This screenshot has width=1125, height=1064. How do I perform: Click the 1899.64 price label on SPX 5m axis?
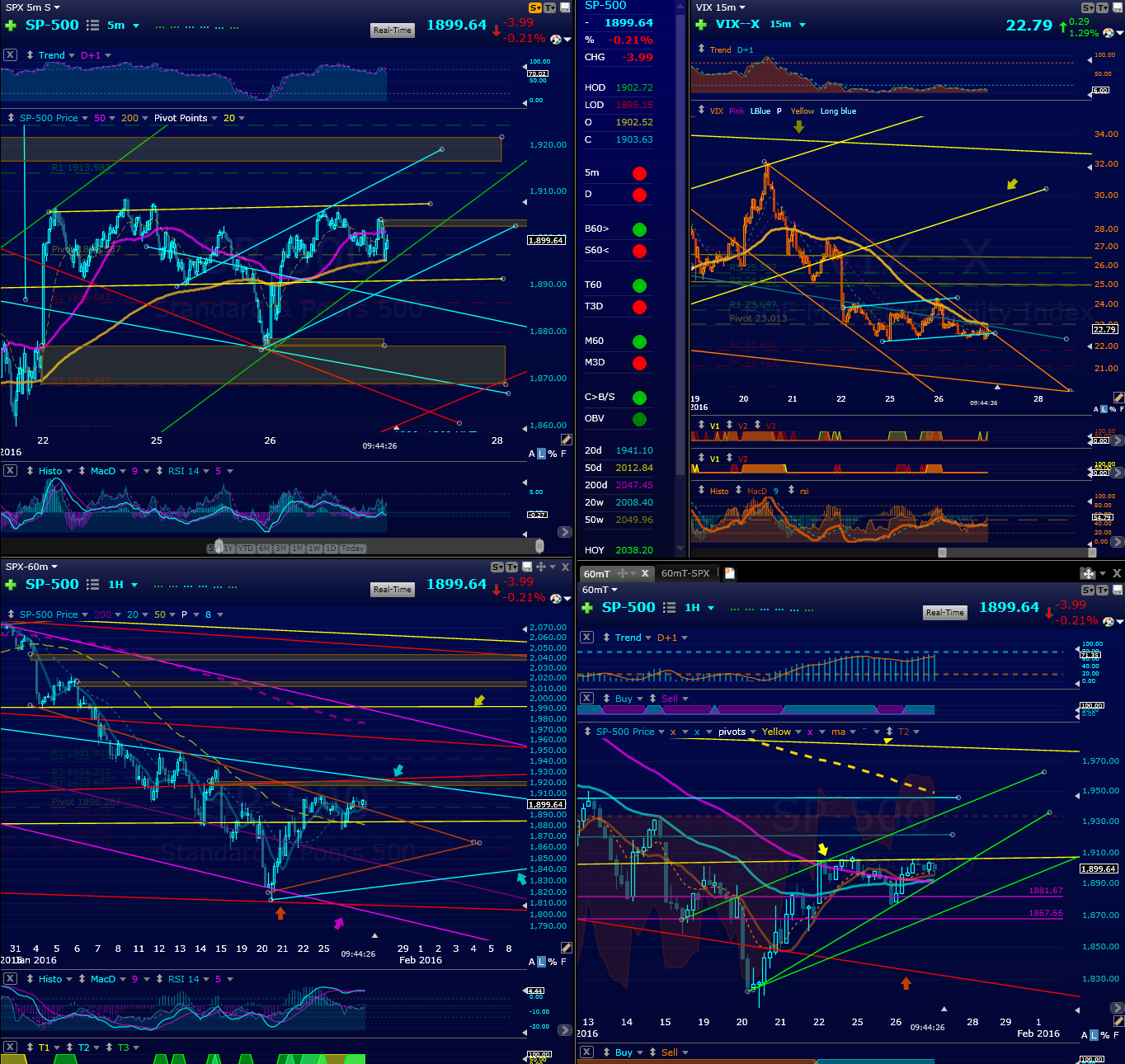pyautogui.click(x=546, y=240)
